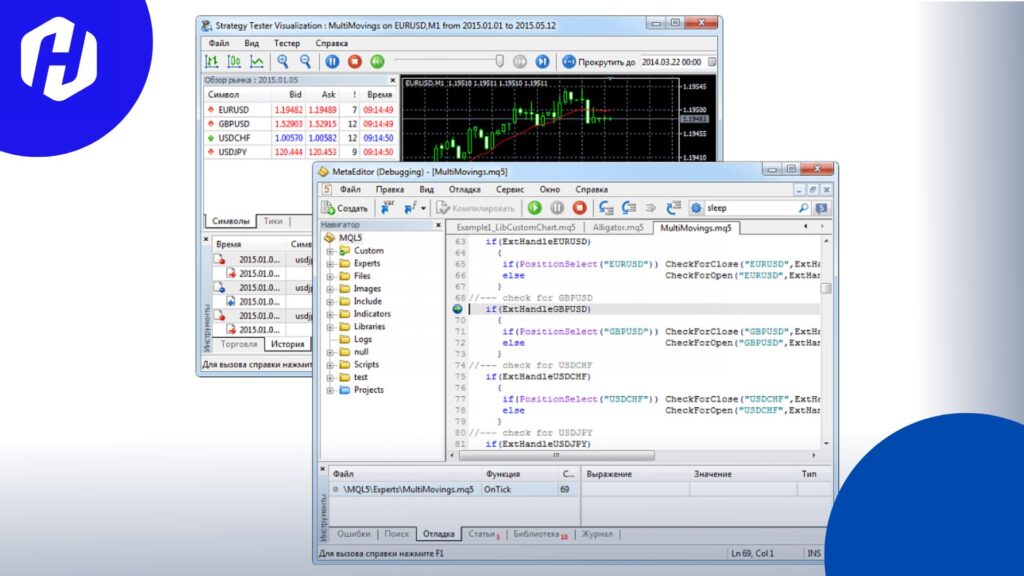Zoom in on the tester chart with magnifier icon
The width and height of the screenshot is (1024, 576).
point(281,61)
